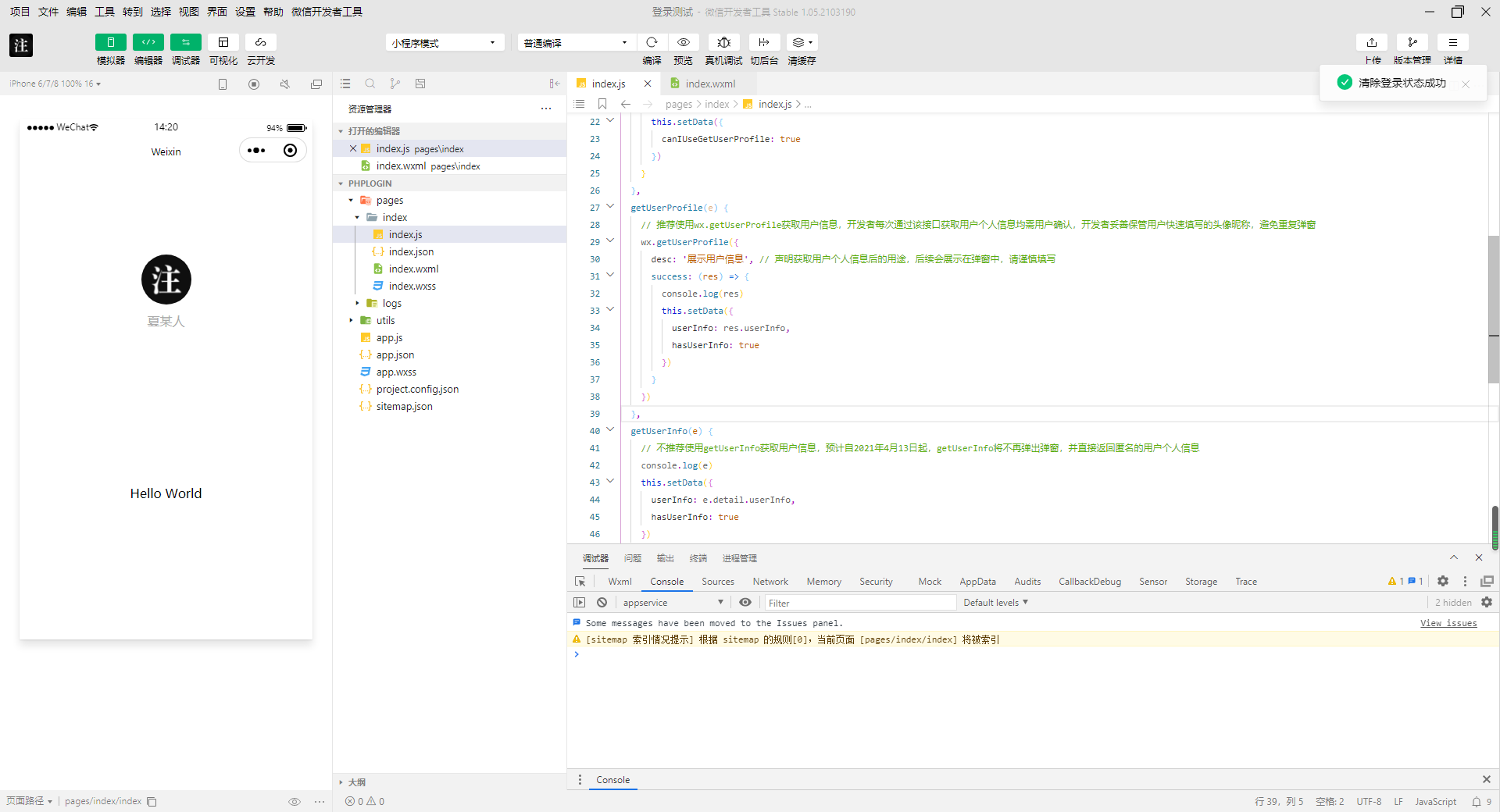Open 版本管理 version control
The image size is (1500, 812).
pyautogui.click(x=1412, y=42)
